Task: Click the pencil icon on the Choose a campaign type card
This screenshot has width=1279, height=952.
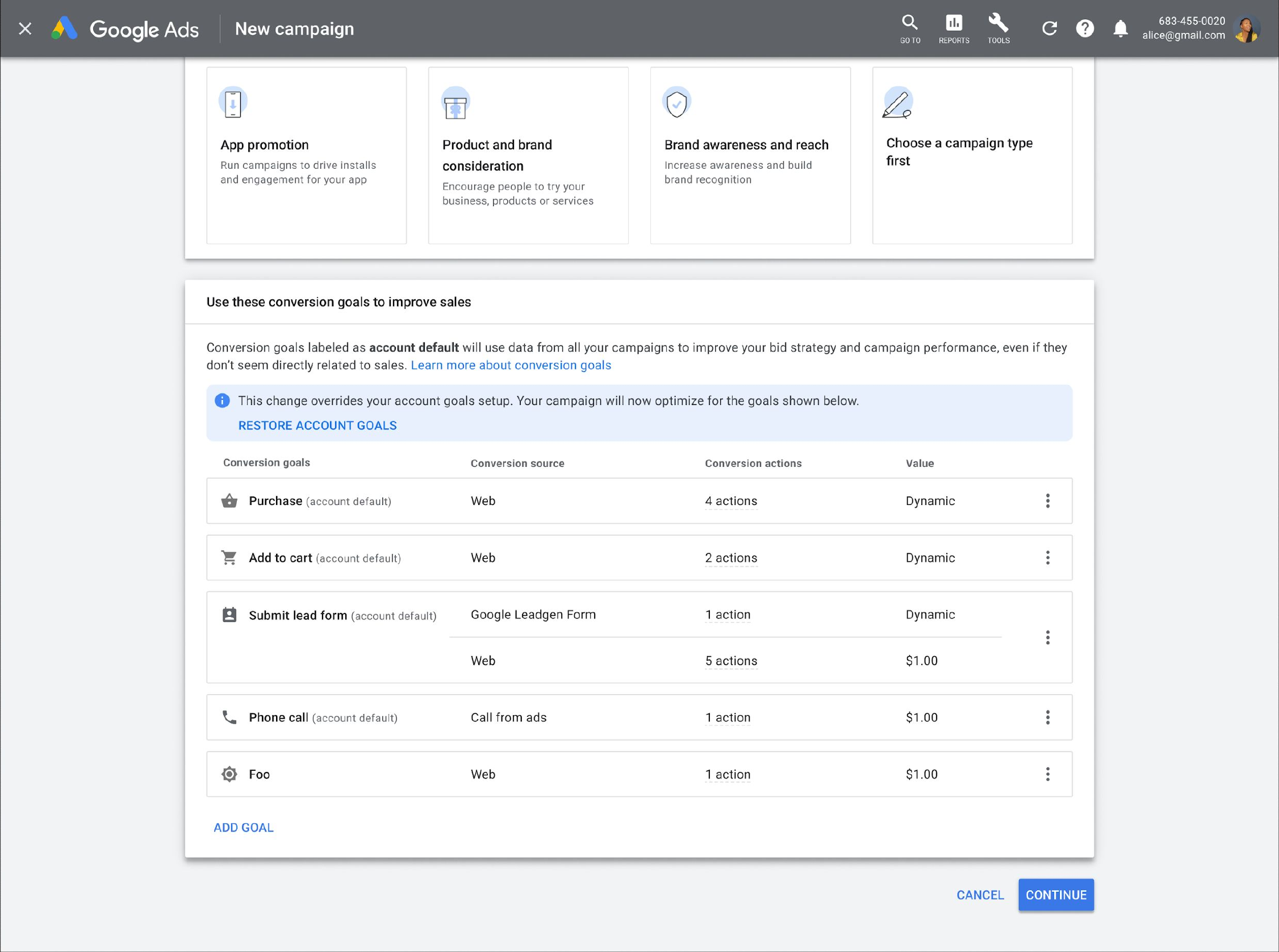Action: (x=897, y=103)
